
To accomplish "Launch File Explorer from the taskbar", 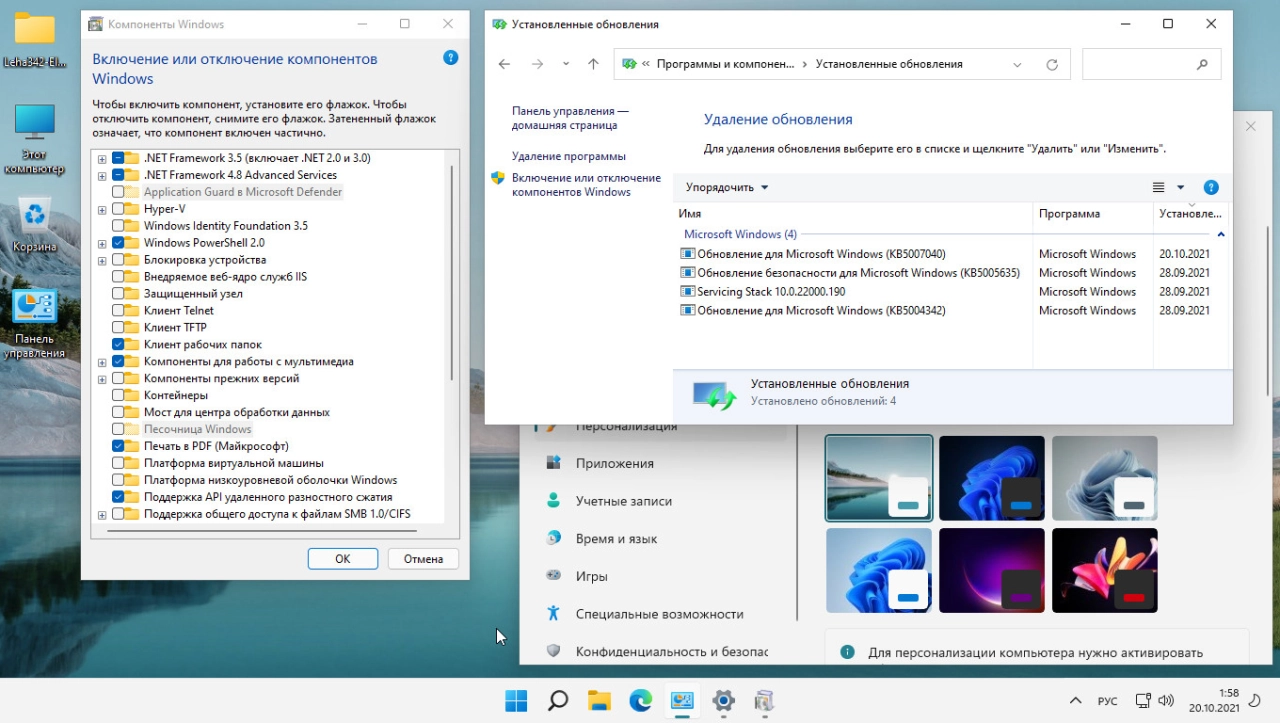I will coord(599,701).
